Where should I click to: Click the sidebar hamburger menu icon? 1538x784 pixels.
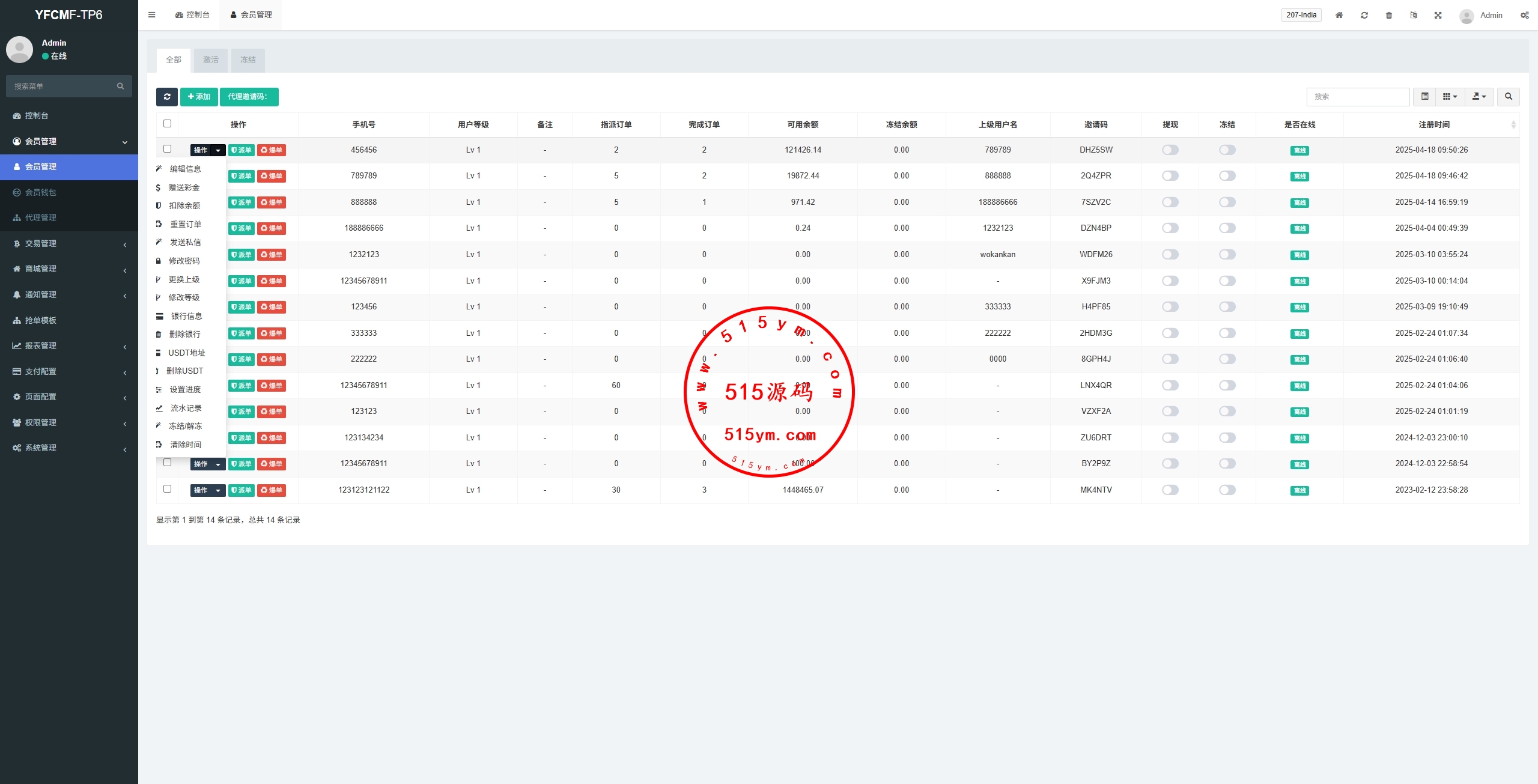(151, 15)
